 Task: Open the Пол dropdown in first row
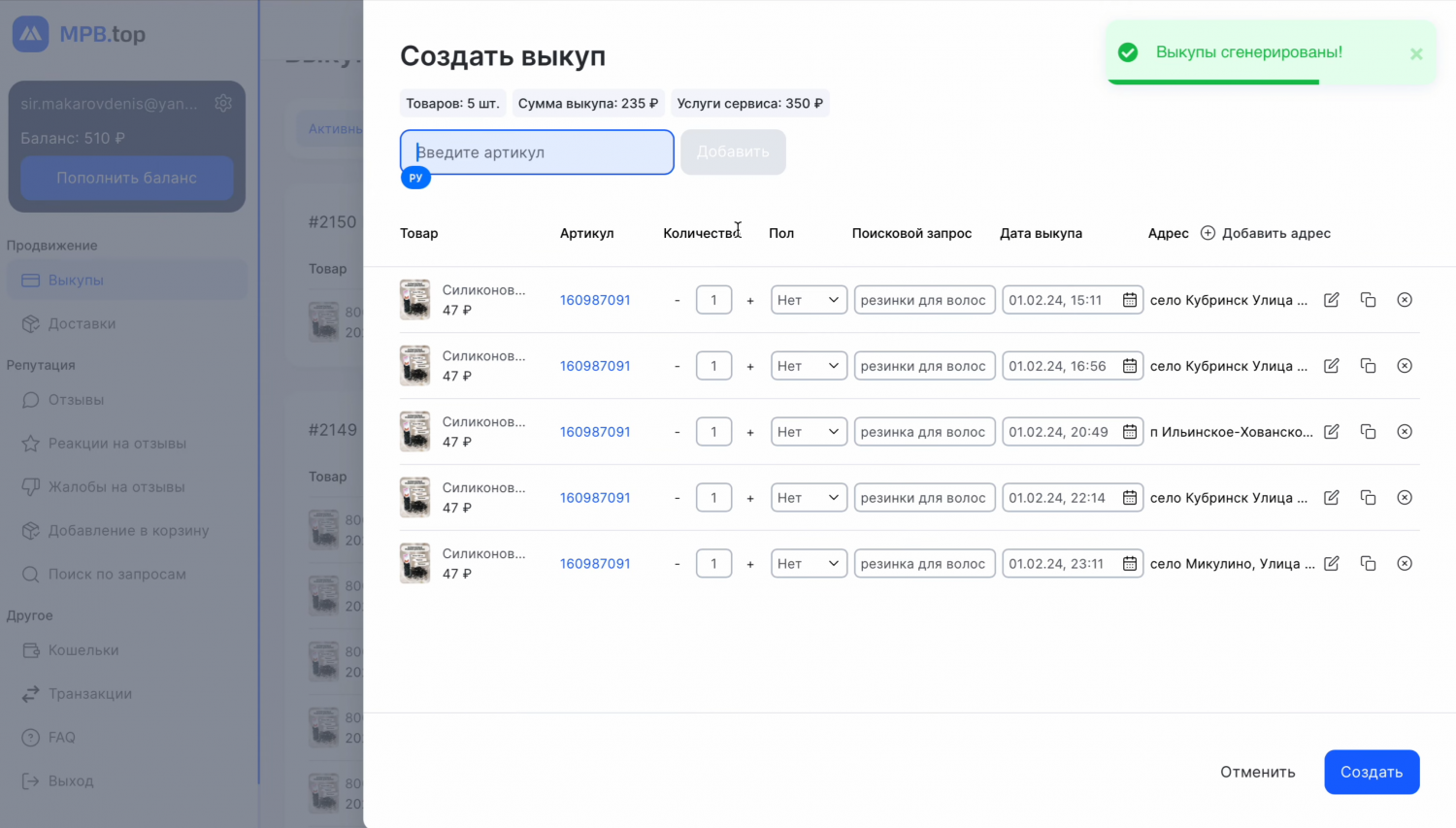click(809, 300)
